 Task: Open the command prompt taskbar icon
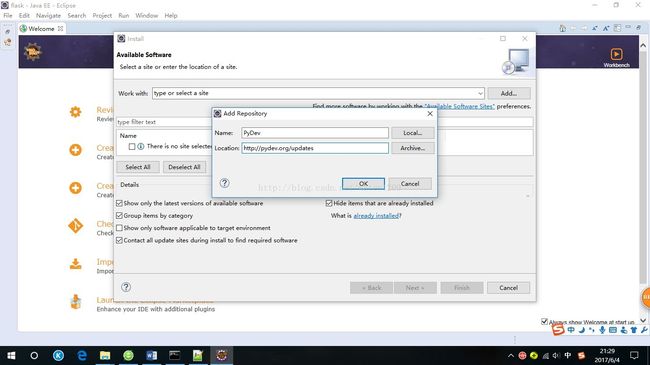pyautogui.click(x=175, y=355)
